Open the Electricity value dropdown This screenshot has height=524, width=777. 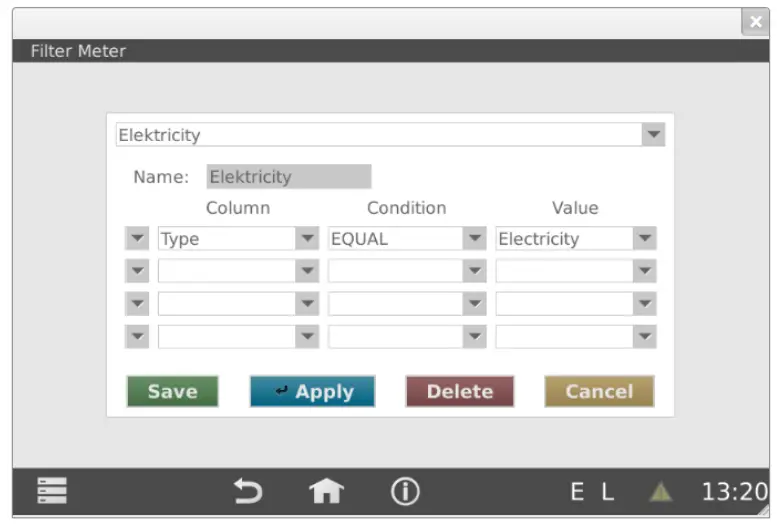tap(645, 239)
